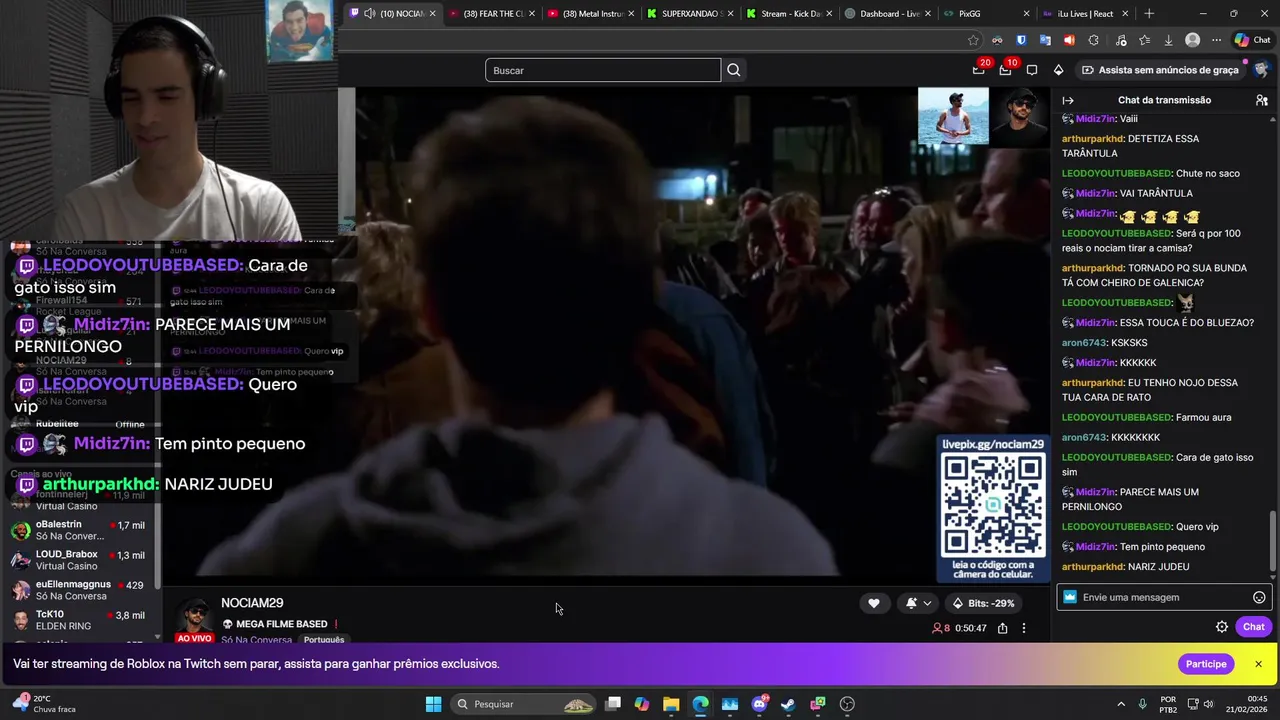Open the chat community users icon

click(1262, 100)
